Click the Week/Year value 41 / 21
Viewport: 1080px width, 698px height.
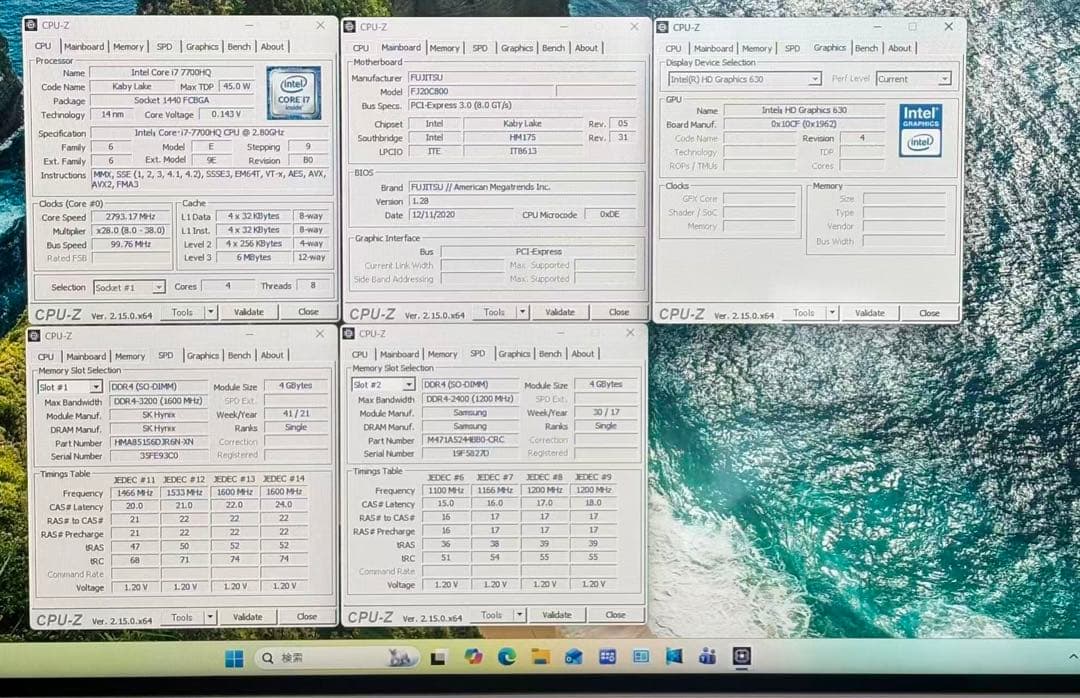coord(295,413)
